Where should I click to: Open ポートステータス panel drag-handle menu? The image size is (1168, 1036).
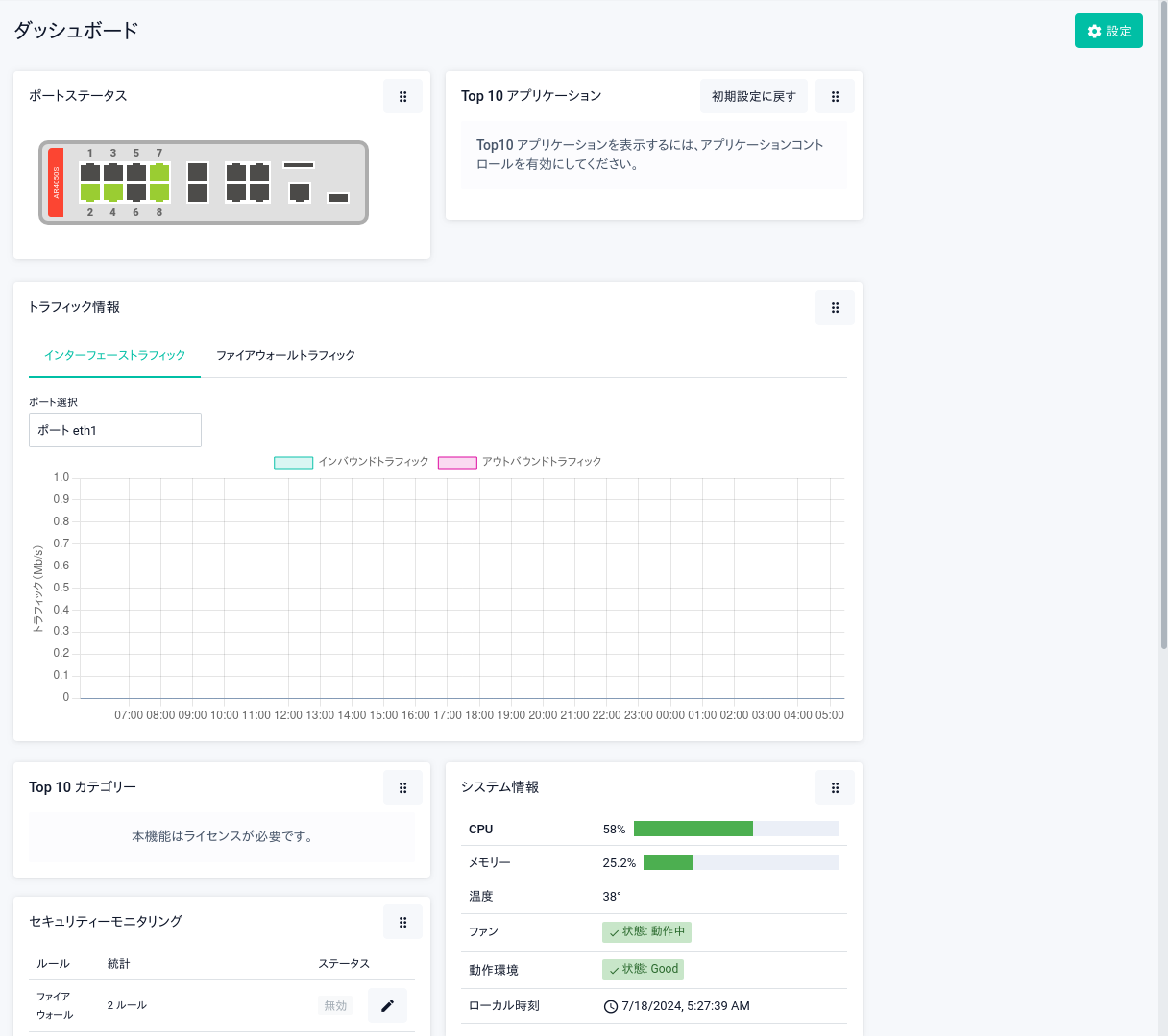tap(402, 96)
